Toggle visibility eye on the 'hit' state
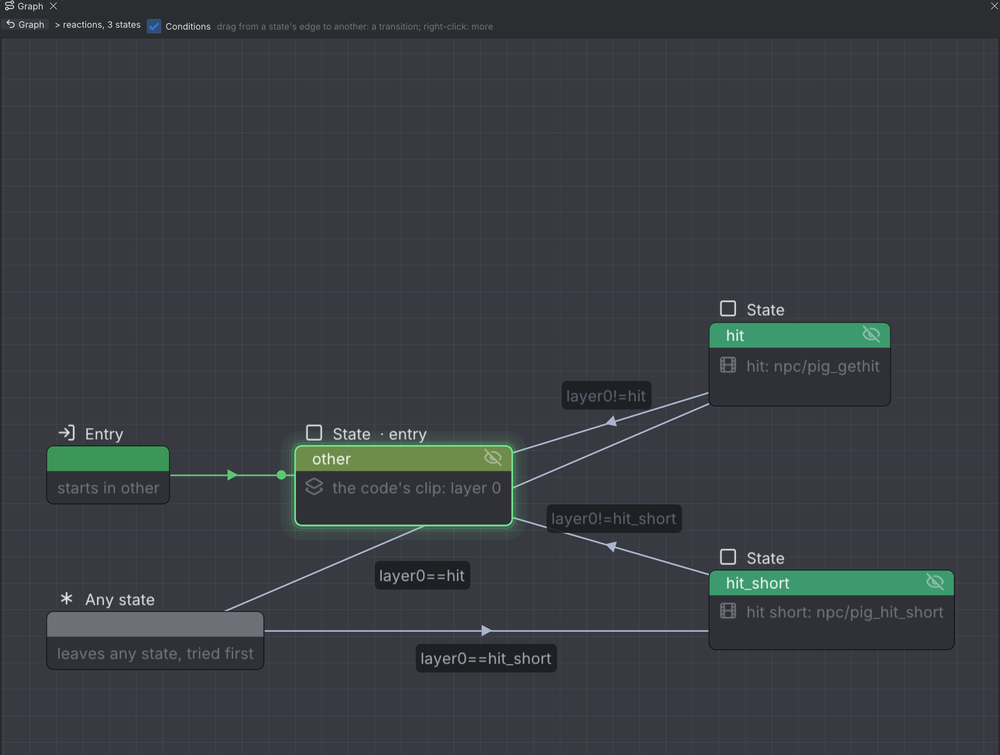 [871, 334]
